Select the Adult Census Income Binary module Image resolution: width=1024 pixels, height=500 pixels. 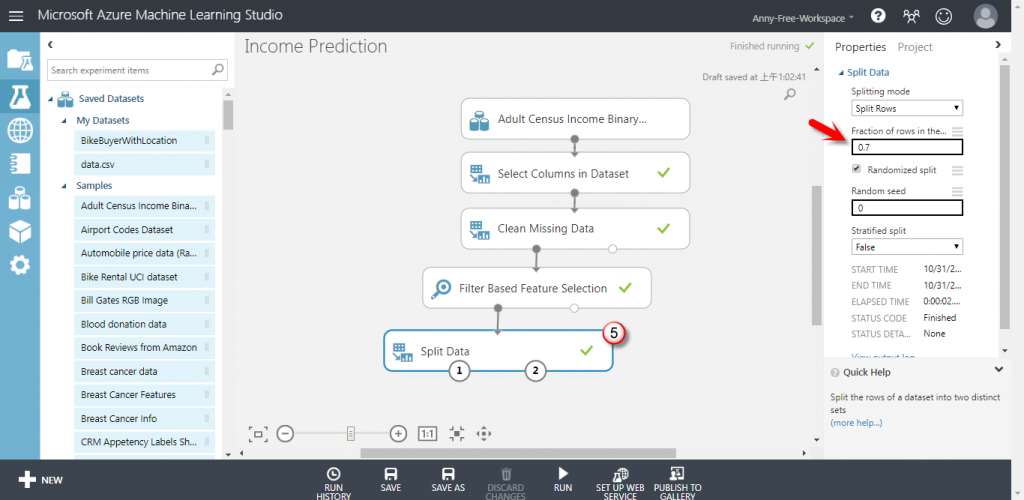click(x=575, y=119)
